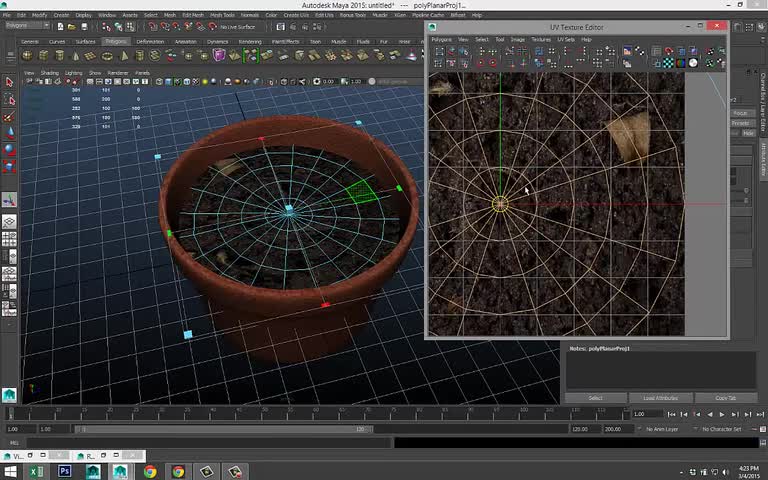
Task: Open Chrome from the taskbar
Action: pyautogui.click(x=150, y=471)
